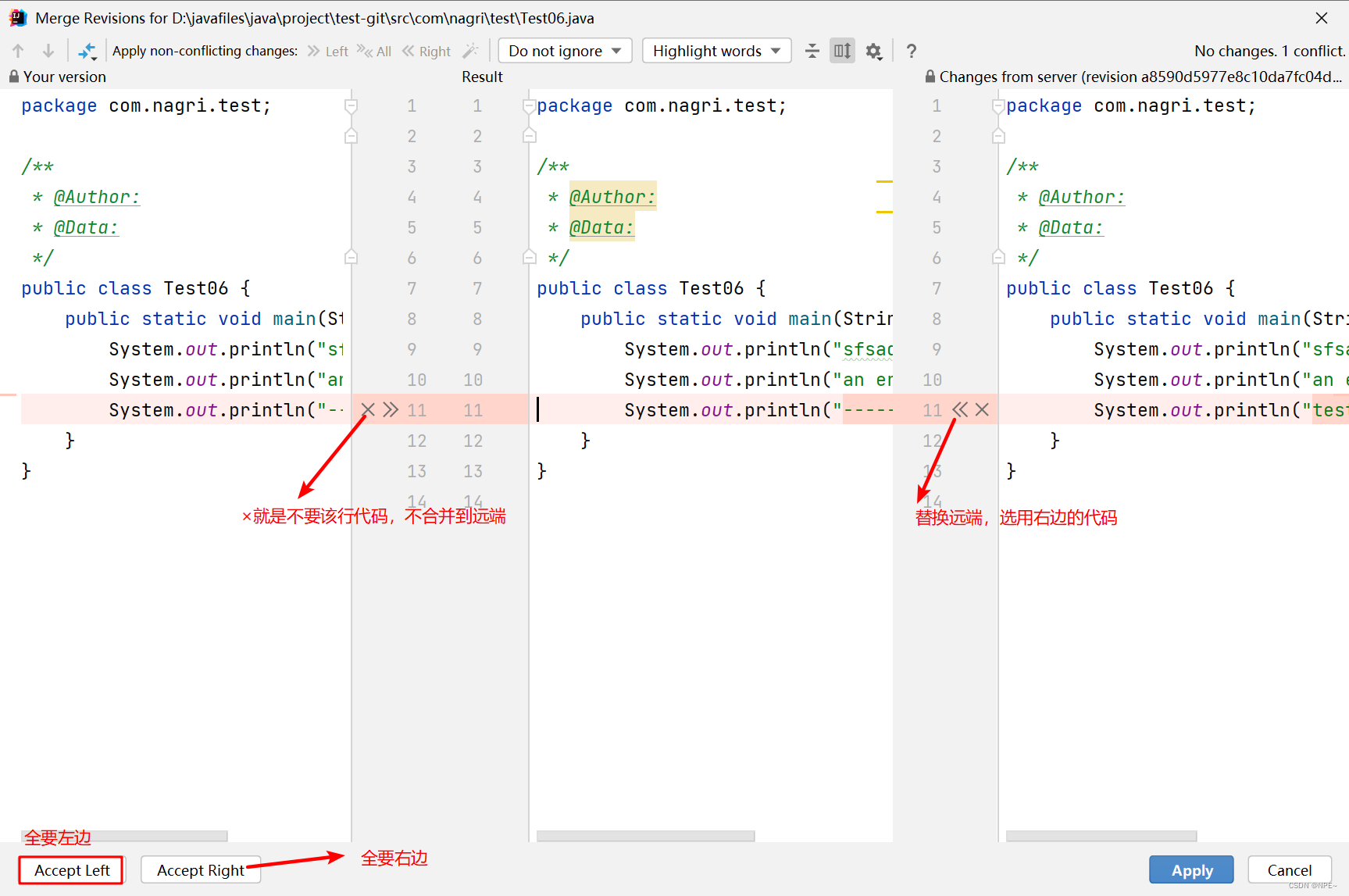This screenshot has width=1349, height=896.
Task: Click the IntelliJ app icon in title bar
Action: [x=18, y=17]
